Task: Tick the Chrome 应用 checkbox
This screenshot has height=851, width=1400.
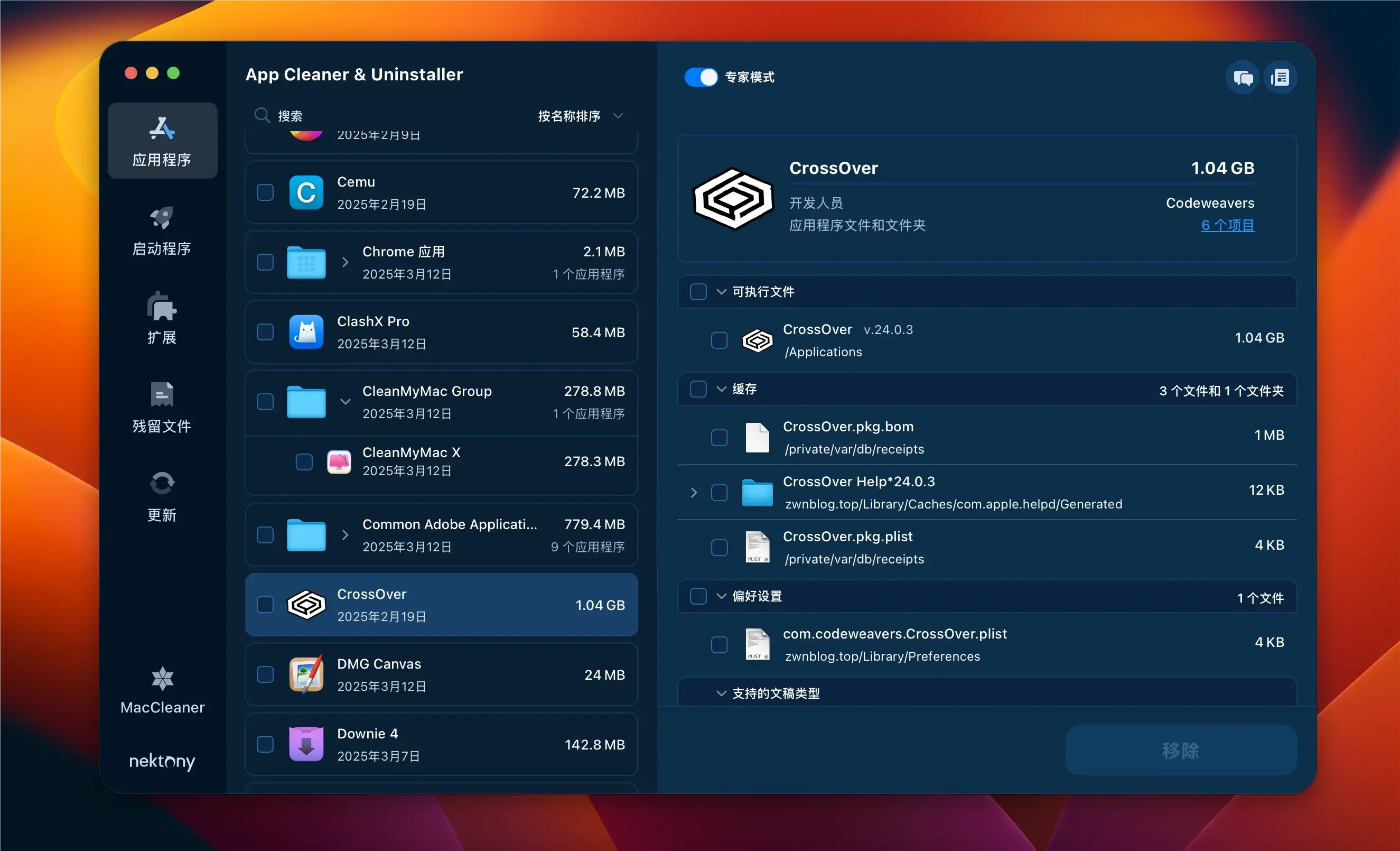Action: (x=265, y=262)
